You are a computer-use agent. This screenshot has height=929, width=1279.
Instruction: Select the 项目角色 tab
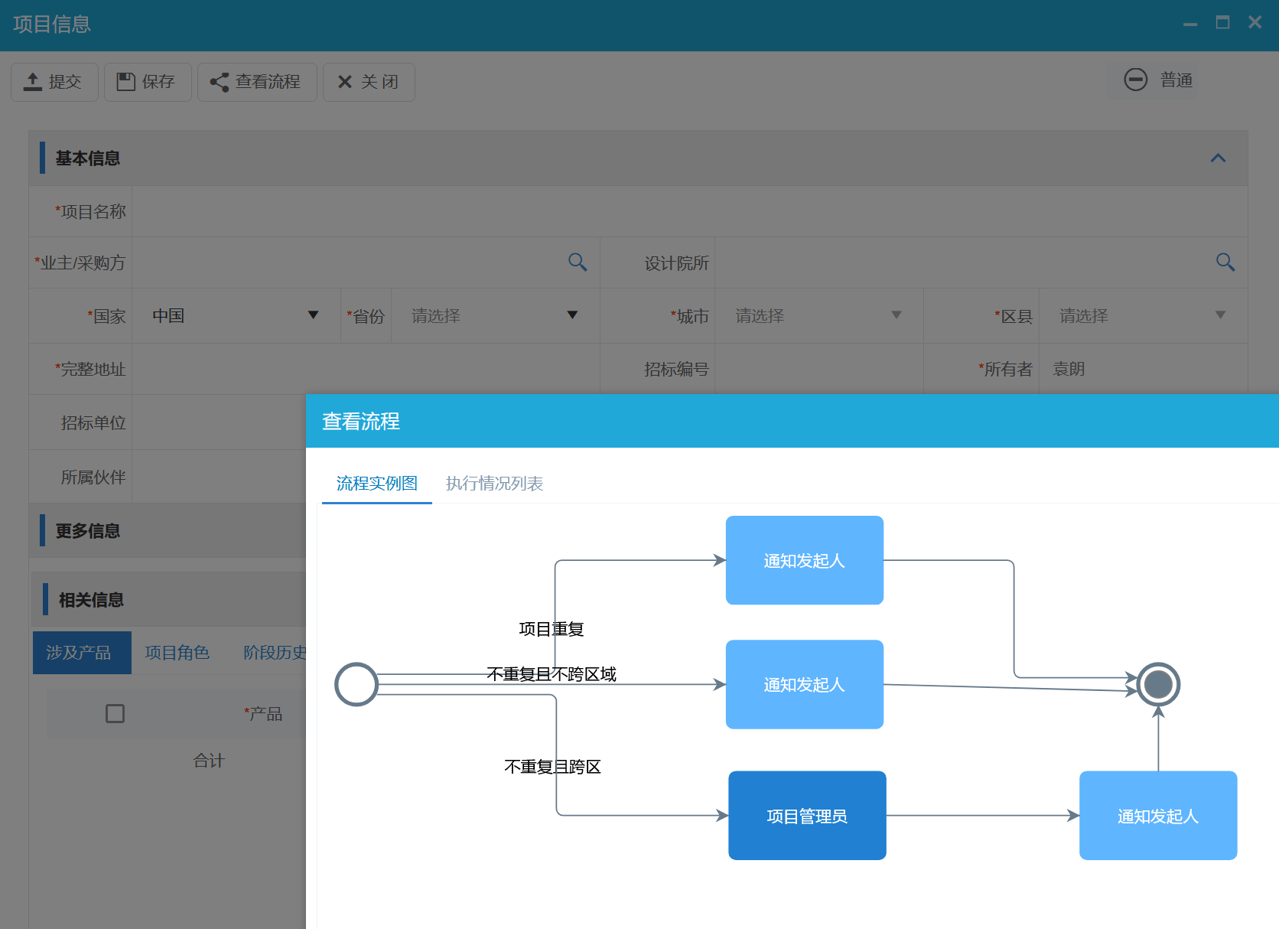pyautogui.click(x=177, y=653)
